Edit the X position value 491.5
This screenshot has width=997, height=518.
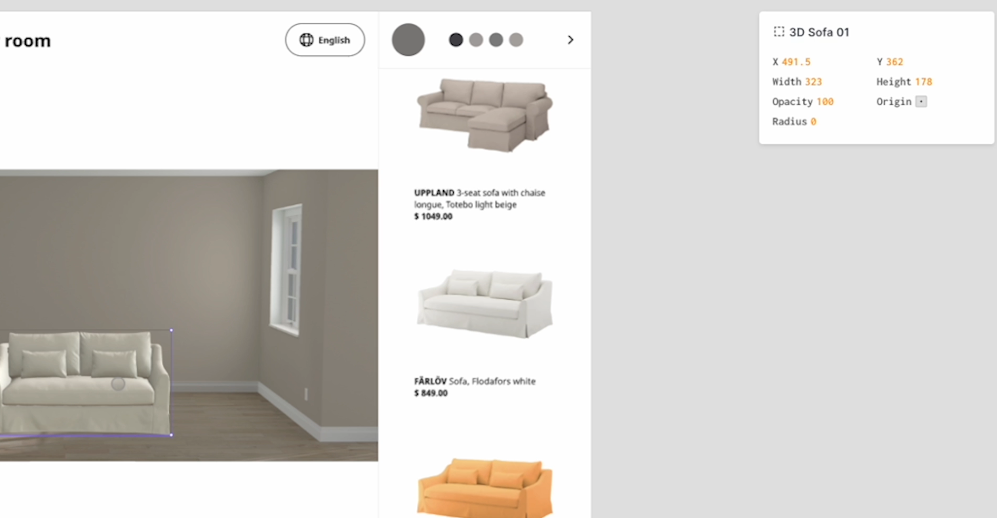796,62
